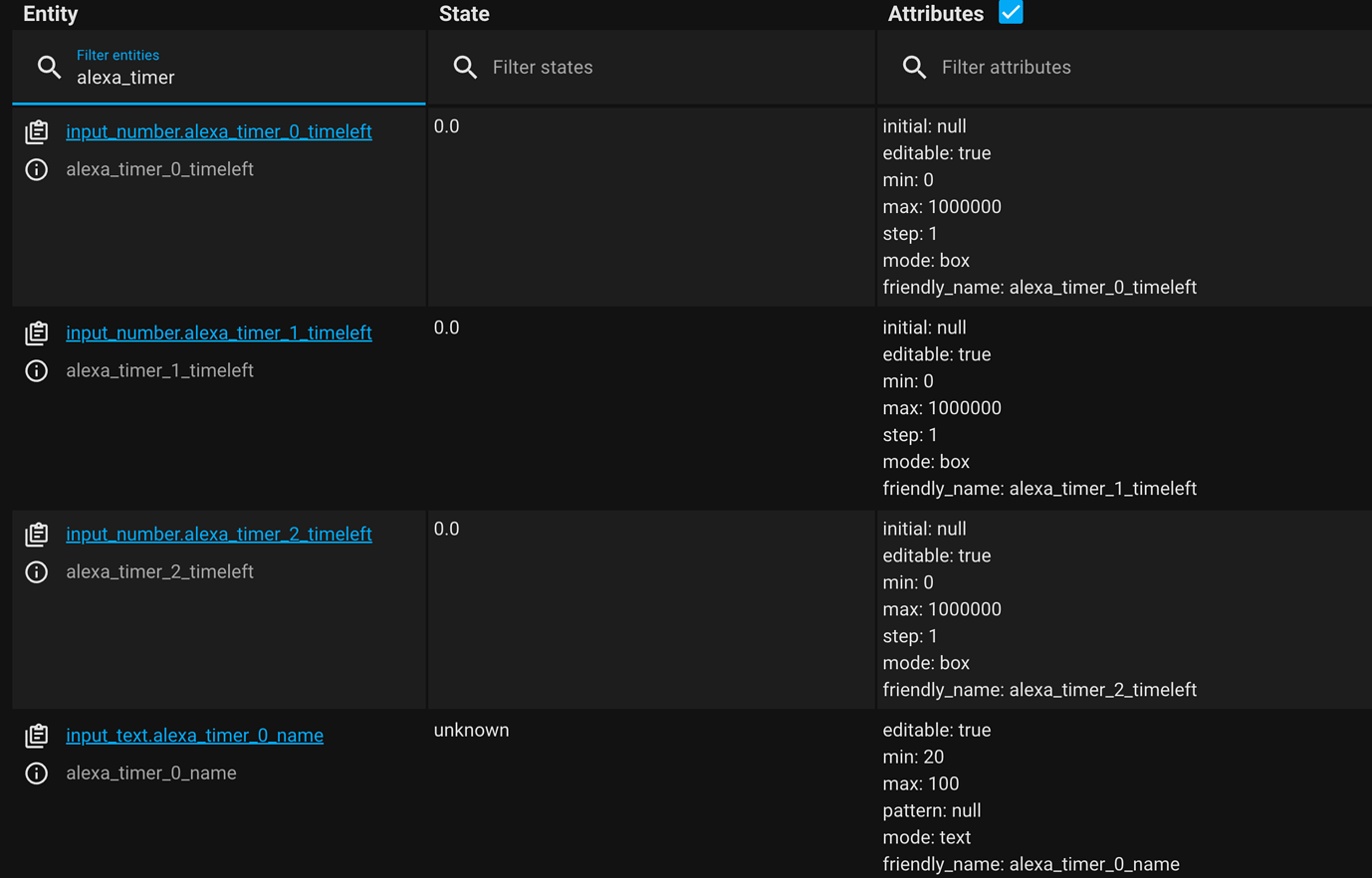Open input_number.alexa_timer_0_timeleft entity link

(x=218, y=130)
